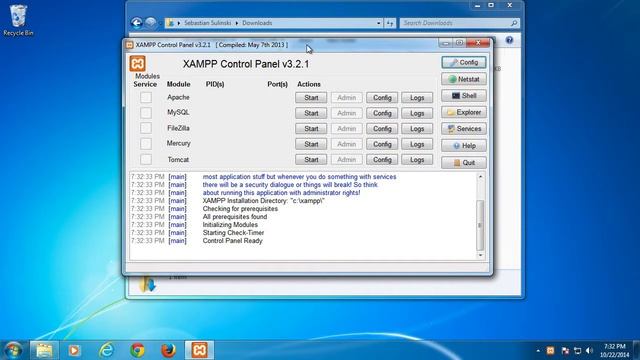
Task: Open Config for Mercury
Action: click(x=382, y=144)
